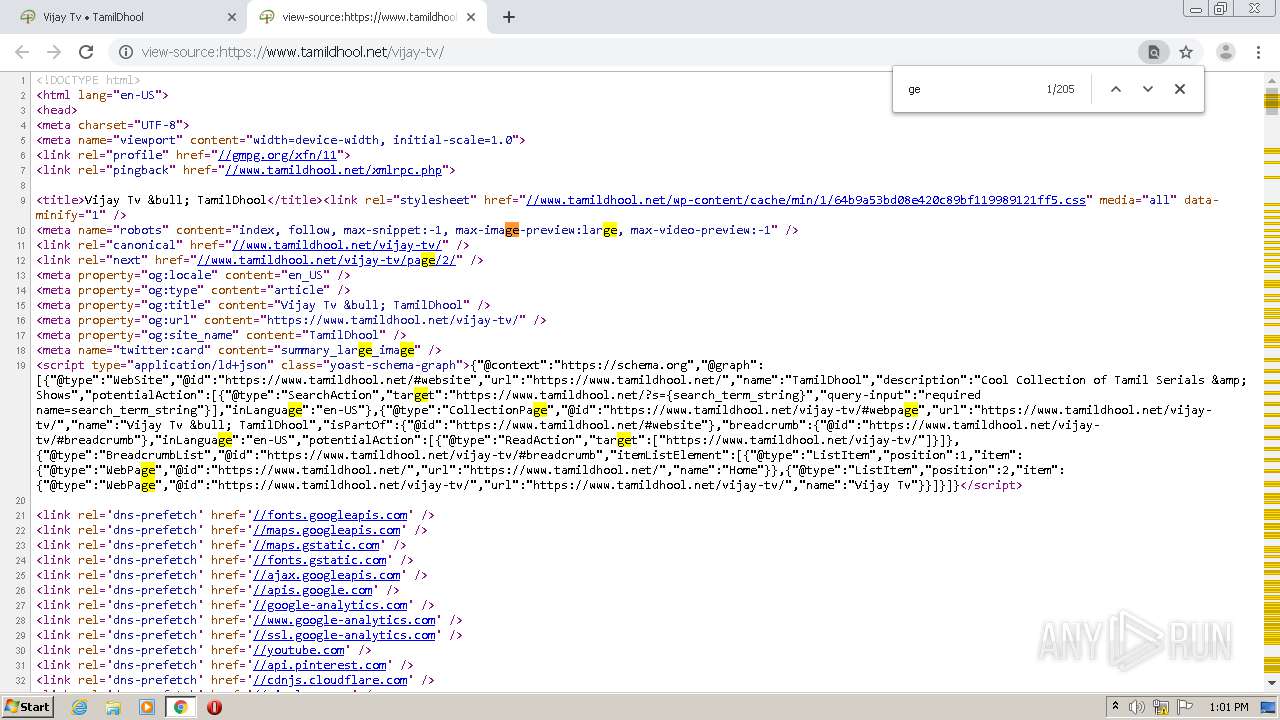The width and height of the screenshot is (1280, 720).
Task: Launch Internet Explorer from taskbar
Action: (79, 707)
